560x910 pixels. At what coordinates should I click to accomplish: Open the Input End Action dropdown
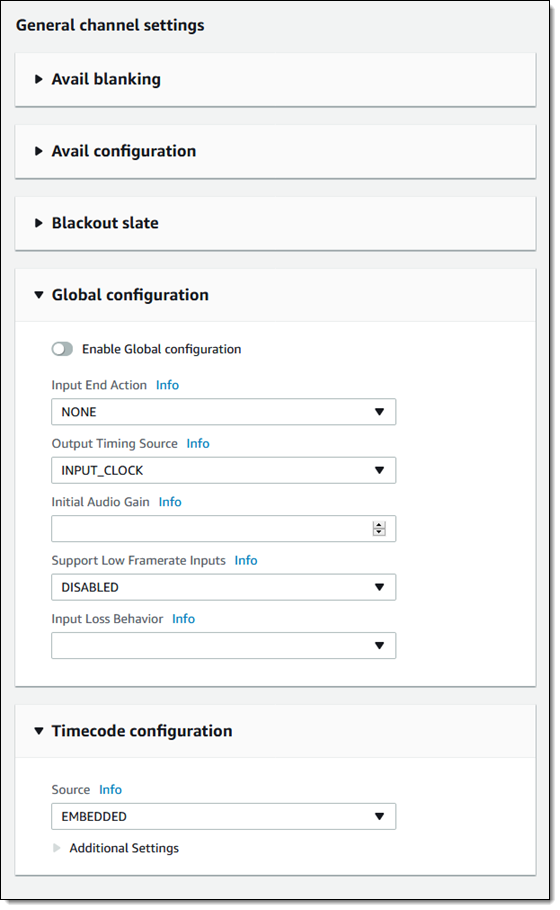[x=223, y=411]
